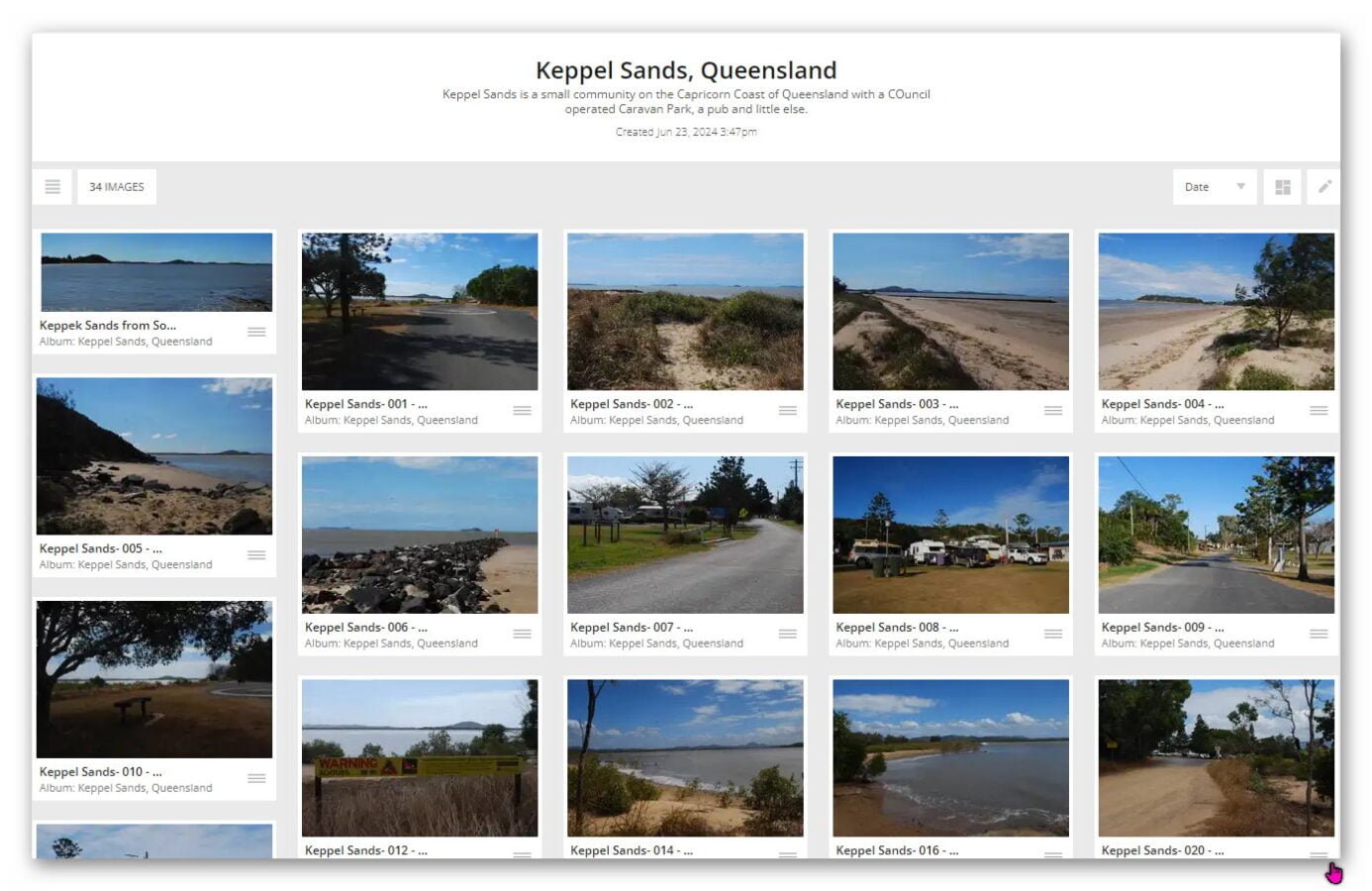Open menu icon for Keppel Sands- 004
Image resolution: width=1372 pixels, height=891 pixels.
(1318, 411)
